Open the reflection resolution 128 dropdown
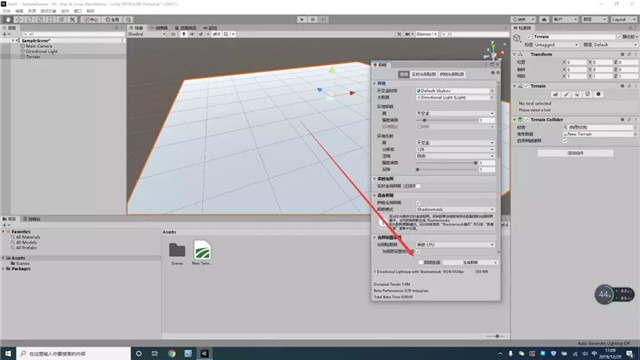The width and height of the screenshot is (640, 360). [x=455, y=149]
